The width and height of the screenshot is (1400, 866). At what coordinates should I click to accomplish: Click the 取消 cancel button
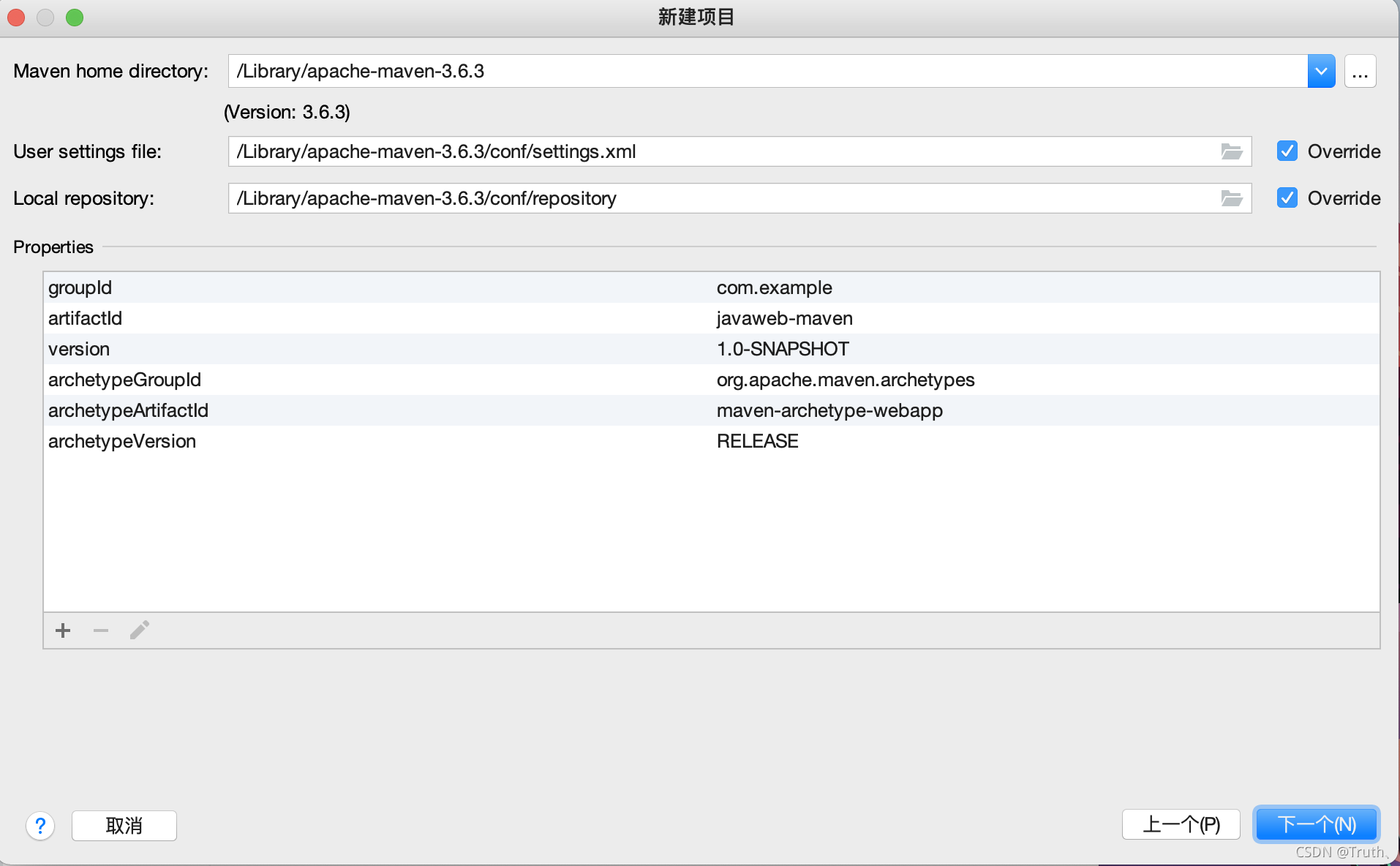click(x=124, y=826)
